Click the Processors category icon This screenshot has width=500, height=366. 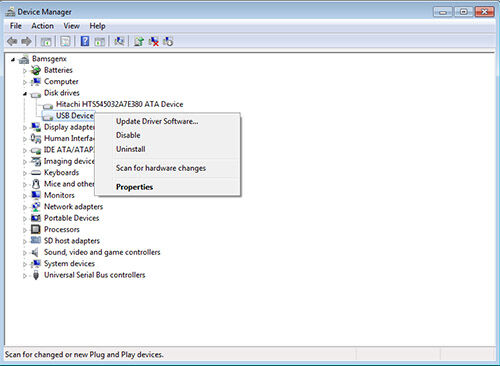coord(36,229)
